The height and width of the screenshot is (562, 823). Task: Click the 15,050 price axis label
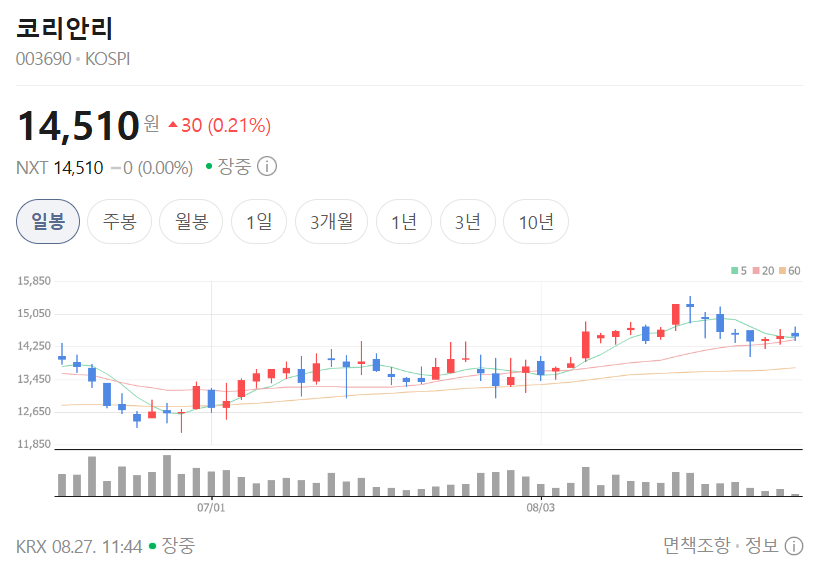click(34, 313)
